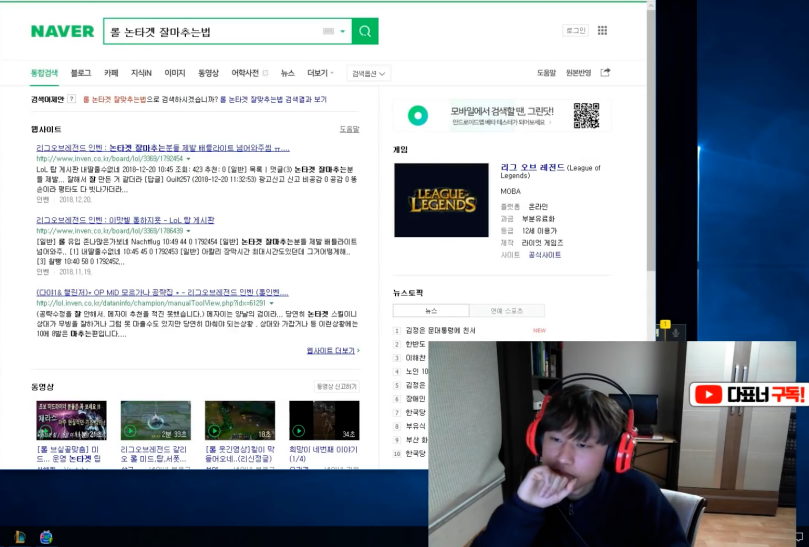Select the 동영상 tab
Viewport: 809px width, 547px height.
(x=208, y=73)
